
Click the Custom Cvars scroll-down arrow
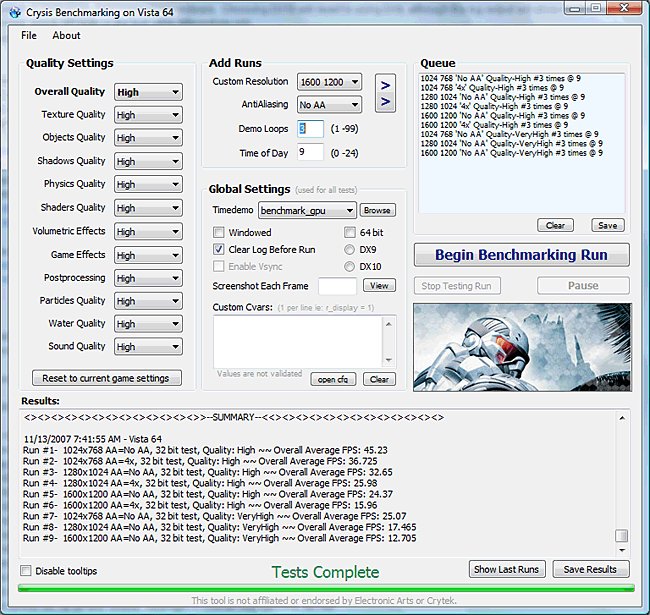[x=389, y=360]
